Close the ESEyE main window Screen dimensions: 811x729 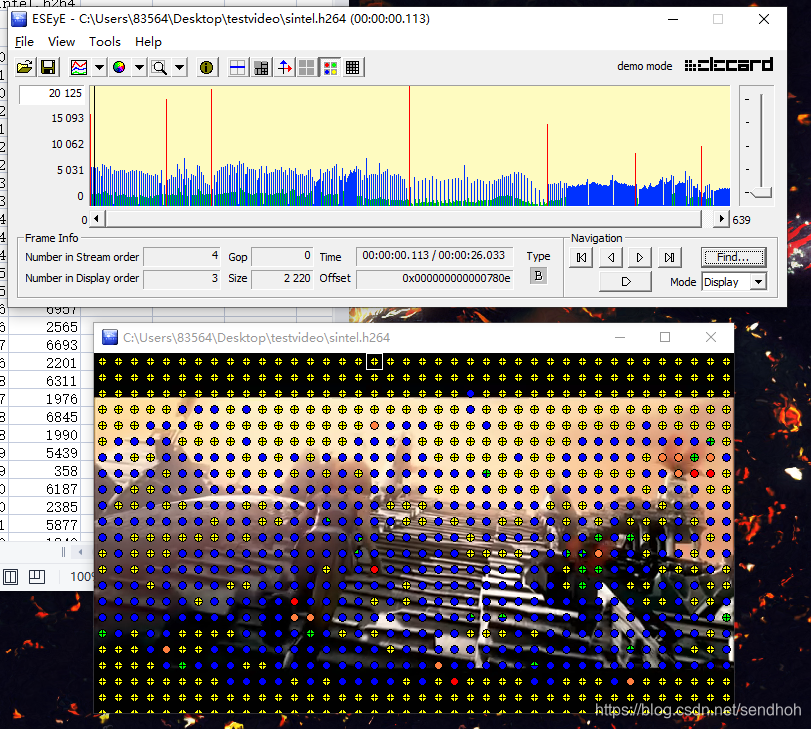pyautogui.click(x=764, y=20)
